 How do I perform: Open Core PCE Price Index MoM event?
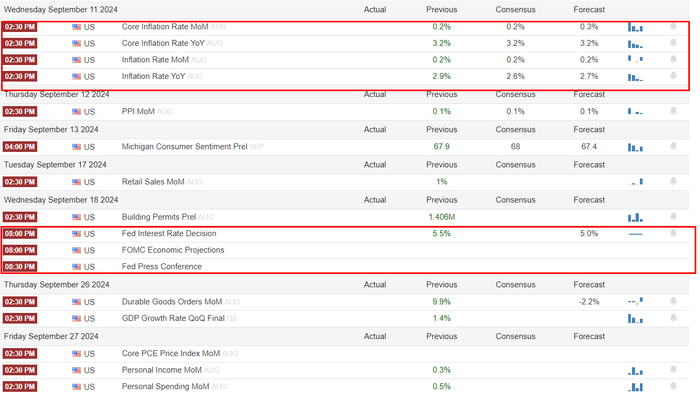(x=171, y=353)
